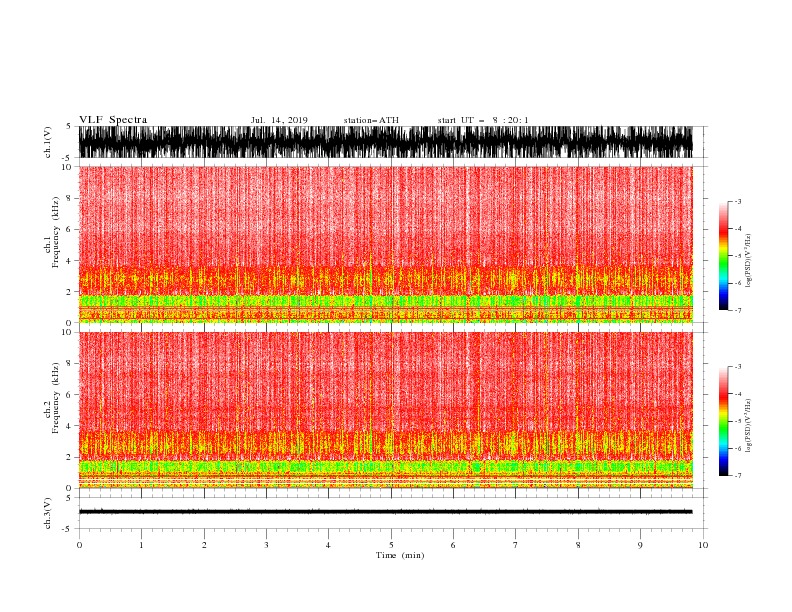Image resolution: width=792 pixels, height=612 pixels.
Task: Click the 'station=ATH' label
Action: tap(371, 120)
